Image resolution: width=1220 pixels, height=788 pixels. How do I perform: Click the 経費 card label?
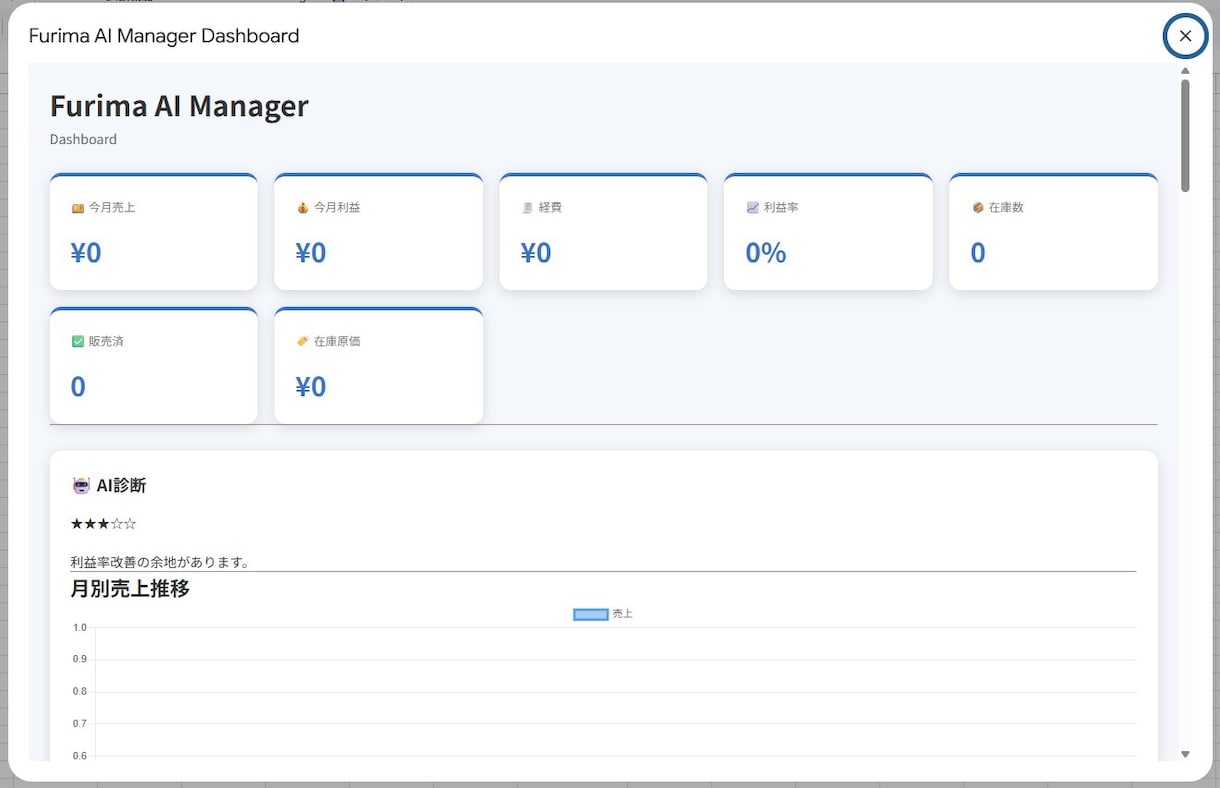coord(550,208)
